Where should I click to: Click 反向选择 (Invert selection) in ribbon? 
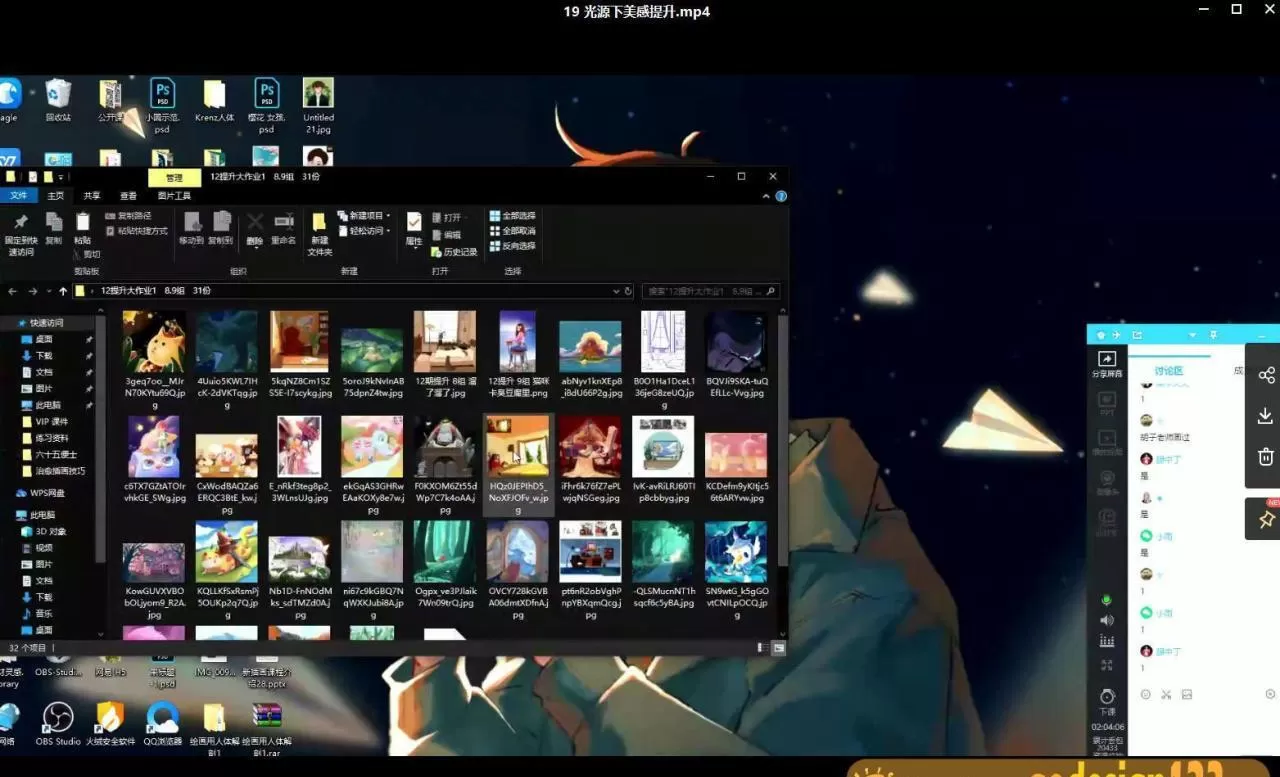pos(513,246)
